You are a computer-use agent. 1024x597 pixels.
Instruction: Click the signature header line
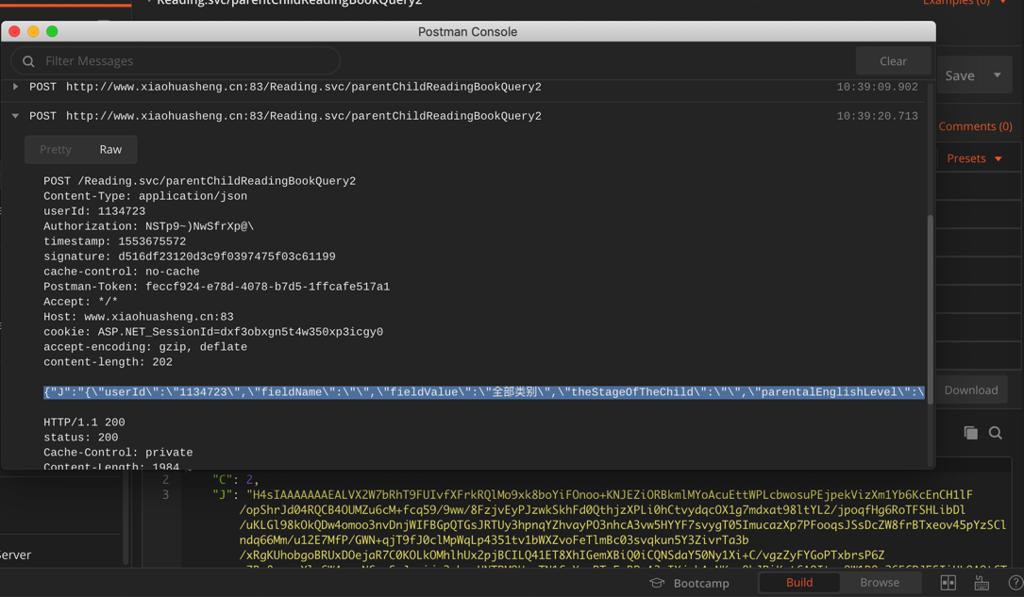coord(189,256)
